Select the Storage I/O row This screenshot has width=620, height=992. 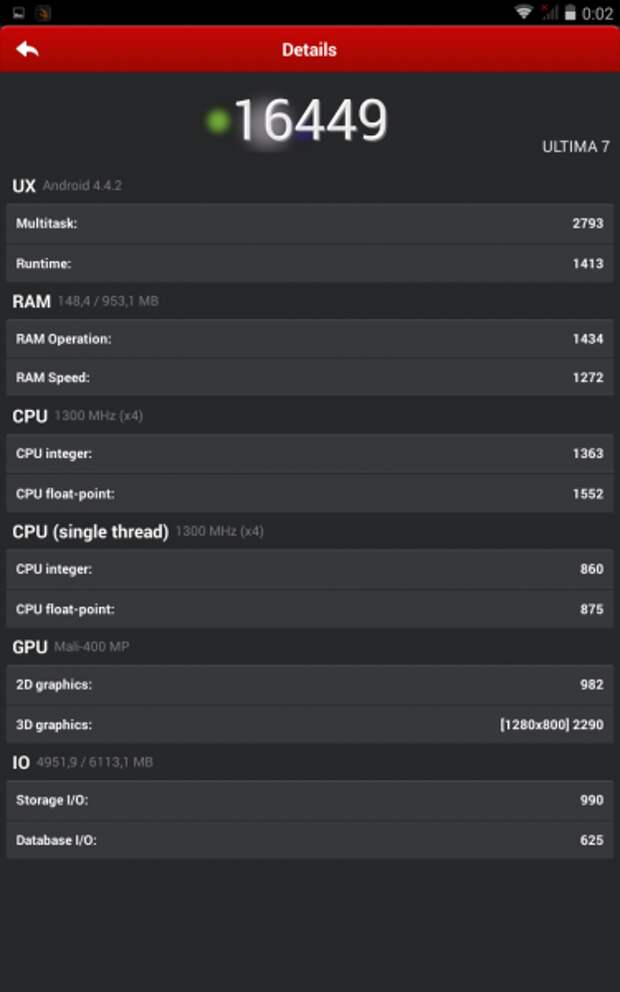point(310,800)
